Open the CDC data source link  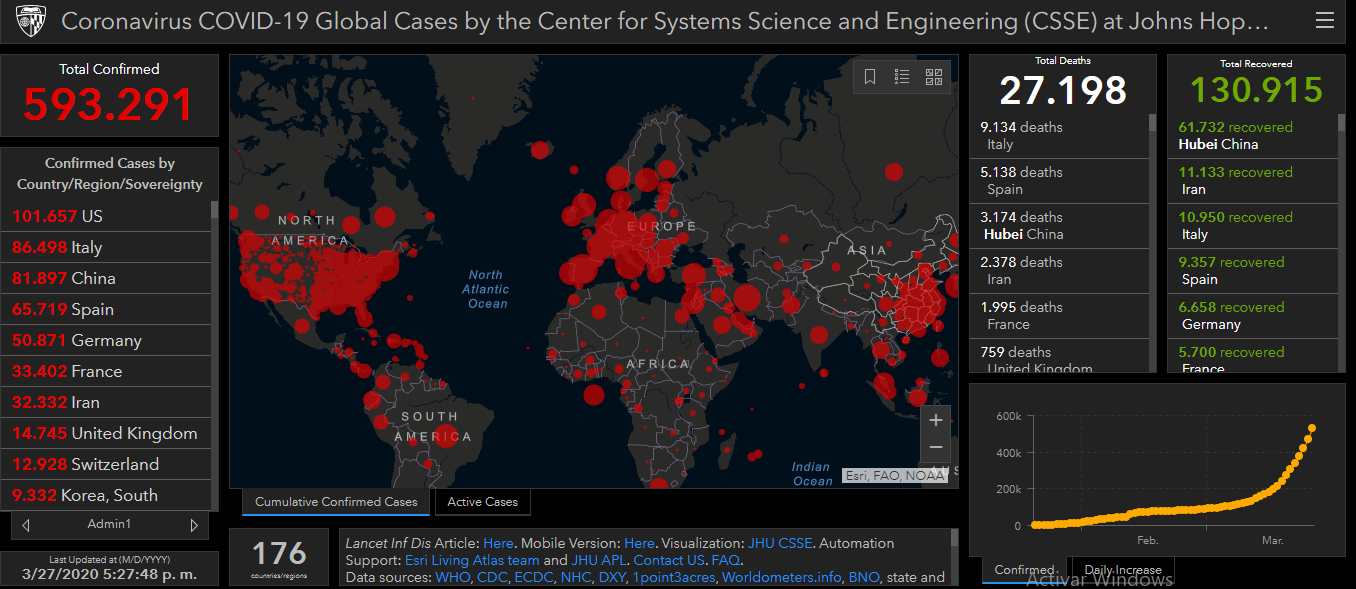[494, 578]
